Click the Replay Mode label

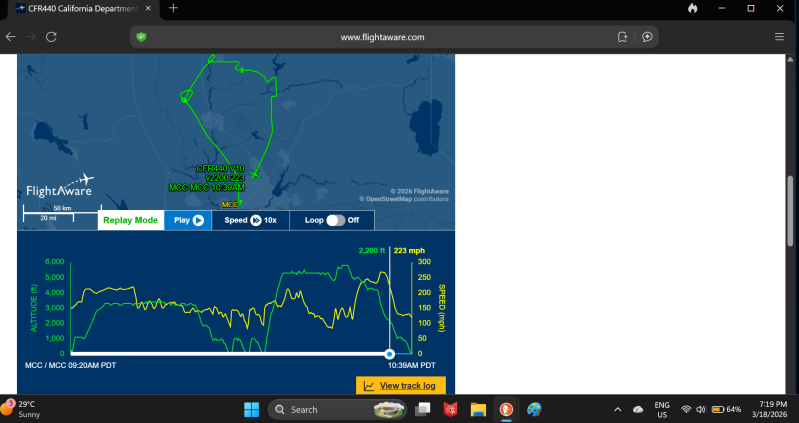click(130, 220)
